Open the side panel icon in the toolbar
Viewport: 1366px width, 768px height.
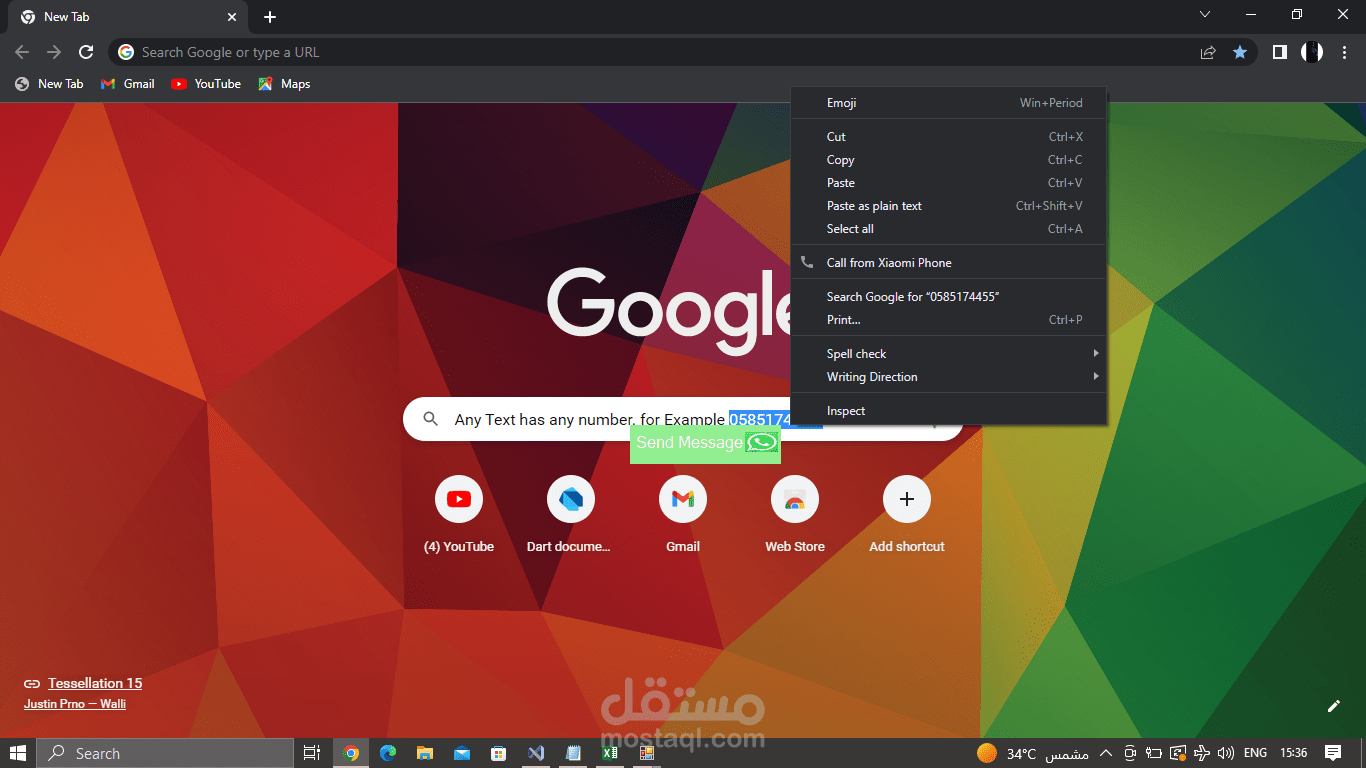tap(1279, 51)
